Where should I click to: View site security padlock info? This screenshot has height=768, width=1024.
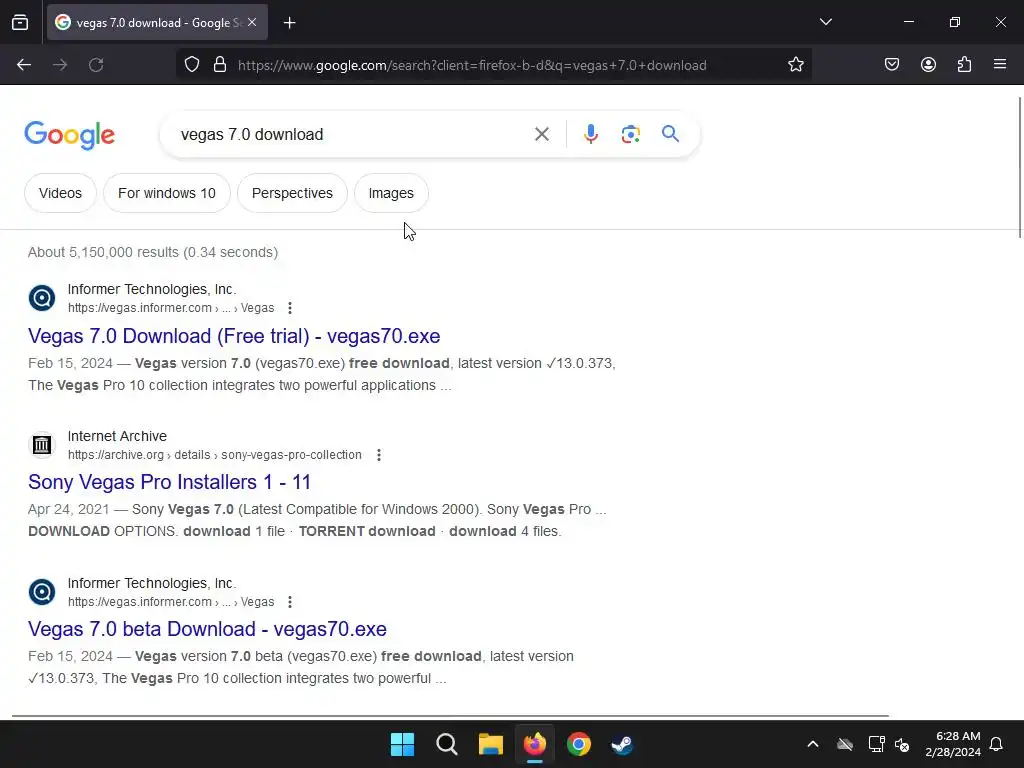[x=220, y=65]
